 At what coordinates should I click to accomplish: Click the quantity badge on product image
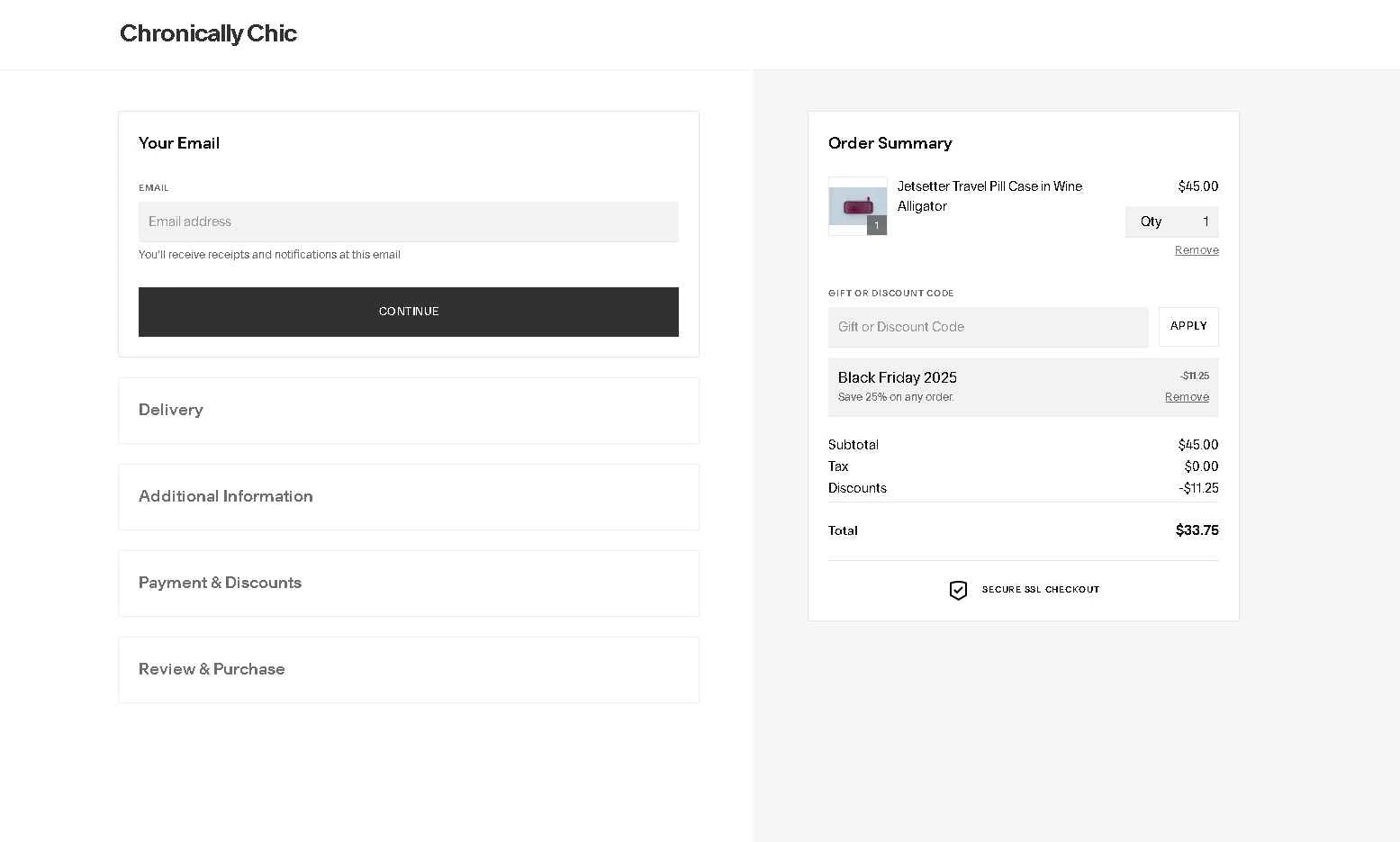click(x=877, y=225)
